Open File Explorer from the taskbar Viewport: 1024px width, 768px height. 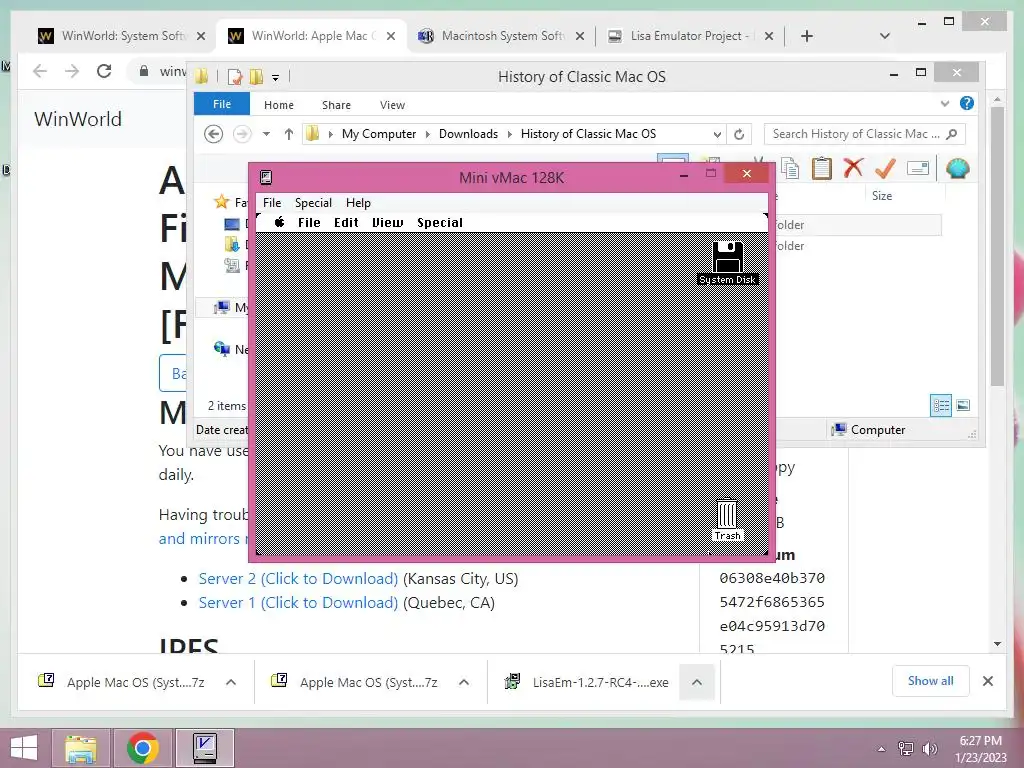coord(81,747)
